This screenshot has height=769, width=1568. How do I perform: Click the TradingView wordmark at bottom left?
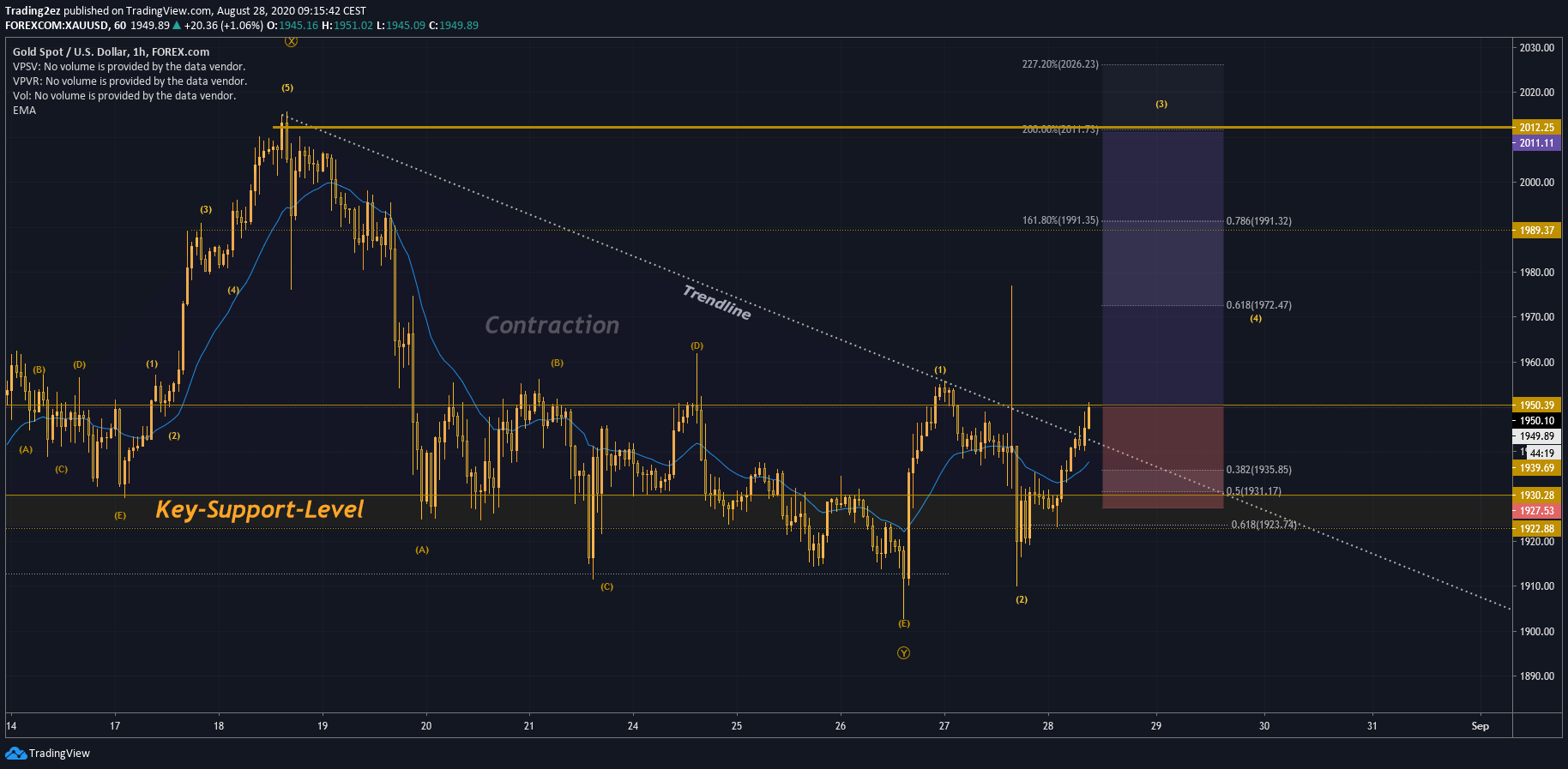[59, 754]
